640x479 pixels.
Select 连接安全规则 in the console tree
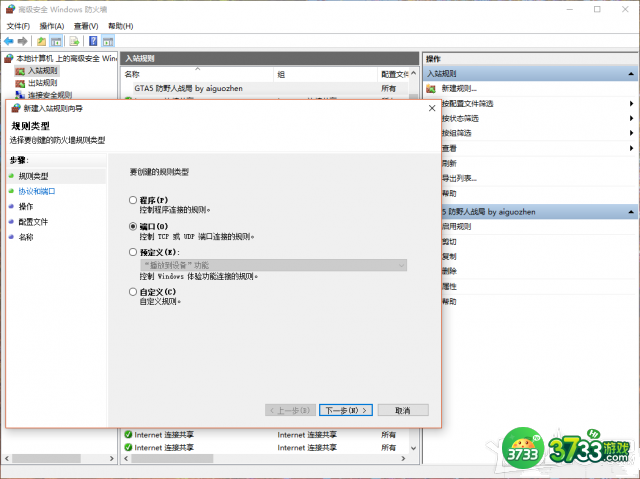pos(50,95)
